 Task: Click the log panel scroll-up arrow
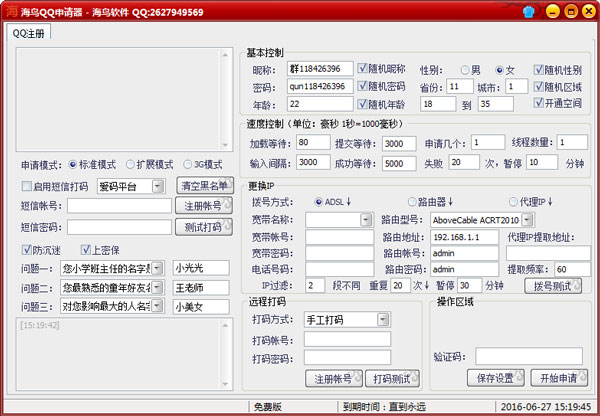click(x=226, y=323)
